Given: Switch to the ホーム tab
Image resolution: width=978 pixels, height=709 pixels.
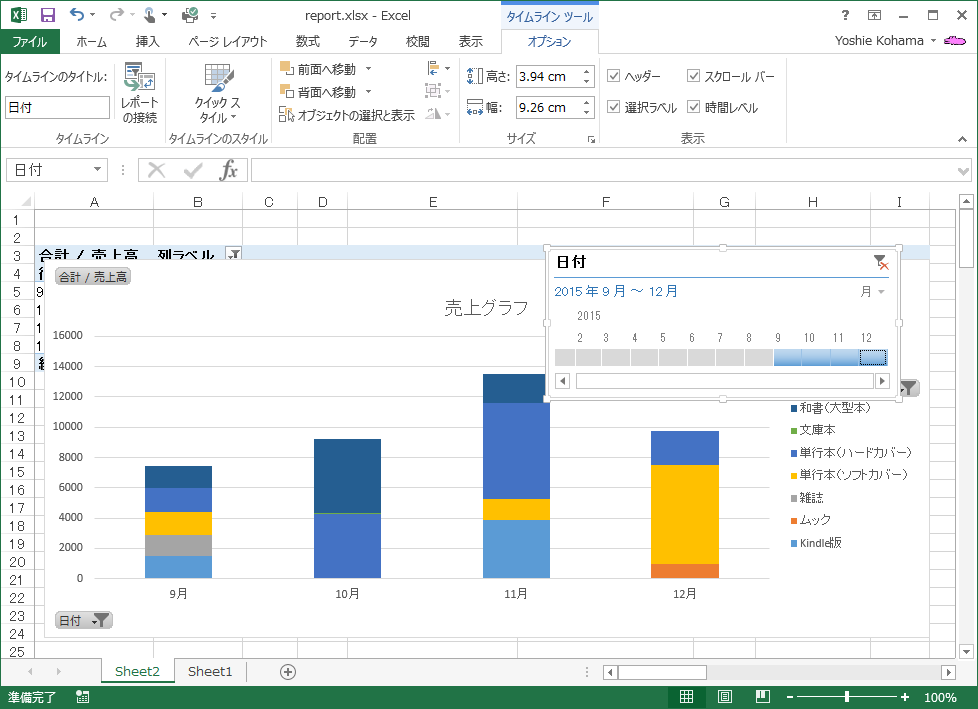Looking at the screenshot, I should [92, 41].
